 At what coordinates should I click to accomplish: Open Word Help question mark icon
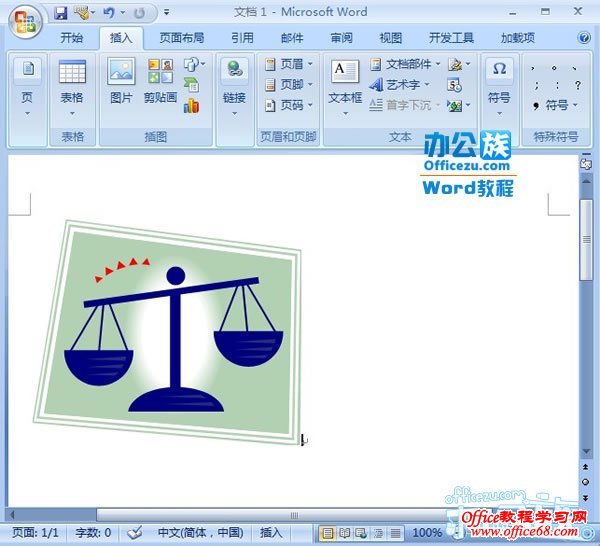[x=584, y=37]
